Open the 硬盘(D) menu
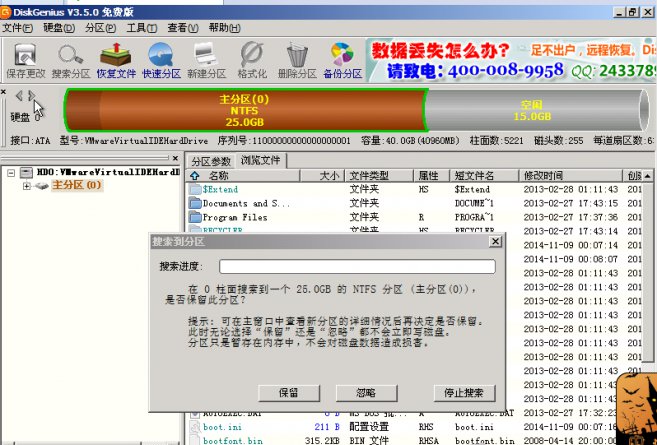 [59, 28]
